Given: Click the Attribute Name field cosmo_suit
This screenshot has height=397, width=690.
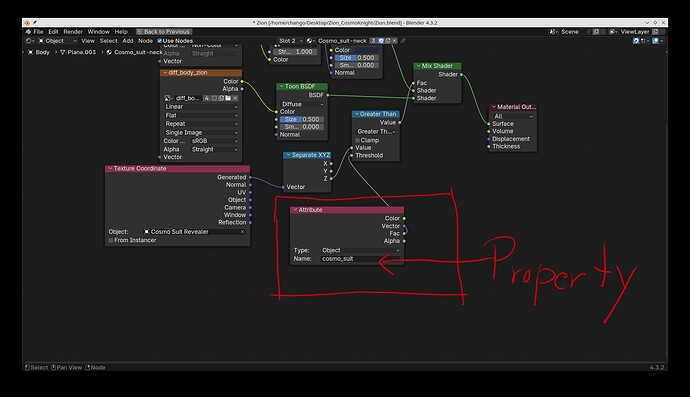Looking at the screenshot, I should [360, 259].
